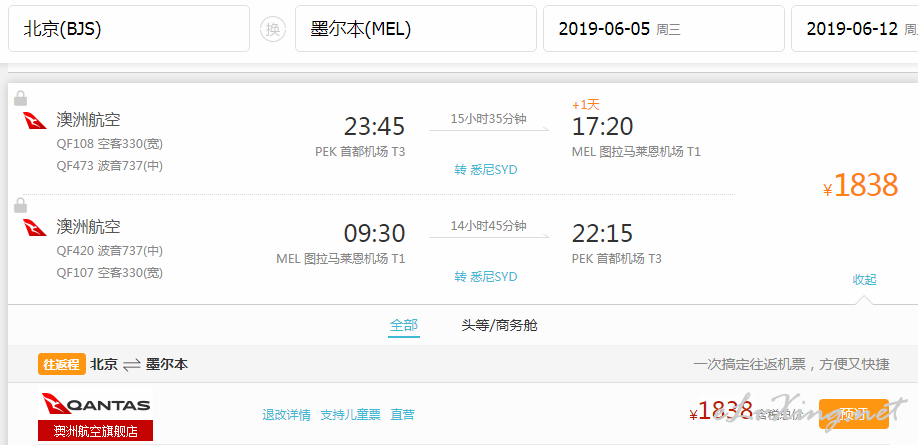The width and height of the screenshot is (918, 445).
Task: Click the 支持儿童票 link
Action: 350,414
